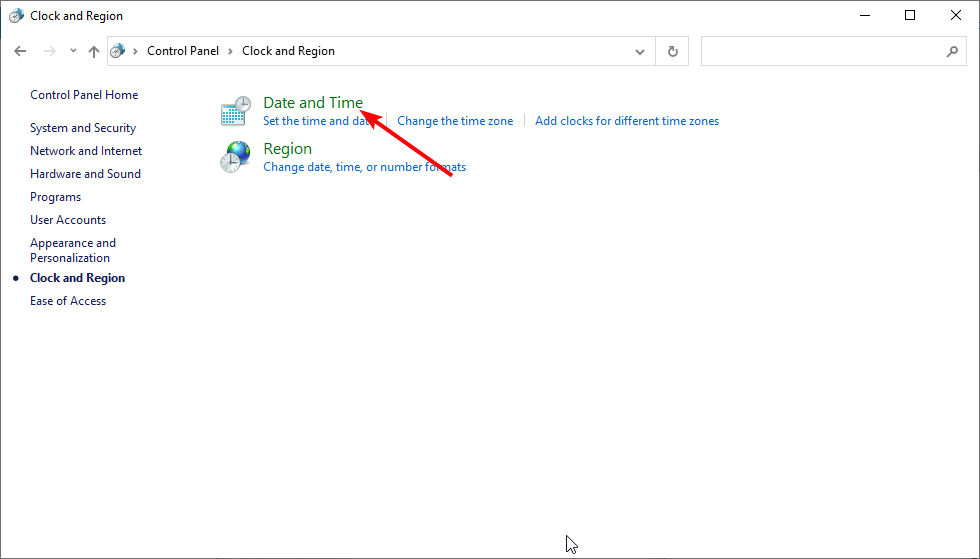Focus the Control Panel search box
Screen dimensions: 980x559
pyautogui.click(x=833, y=51)
